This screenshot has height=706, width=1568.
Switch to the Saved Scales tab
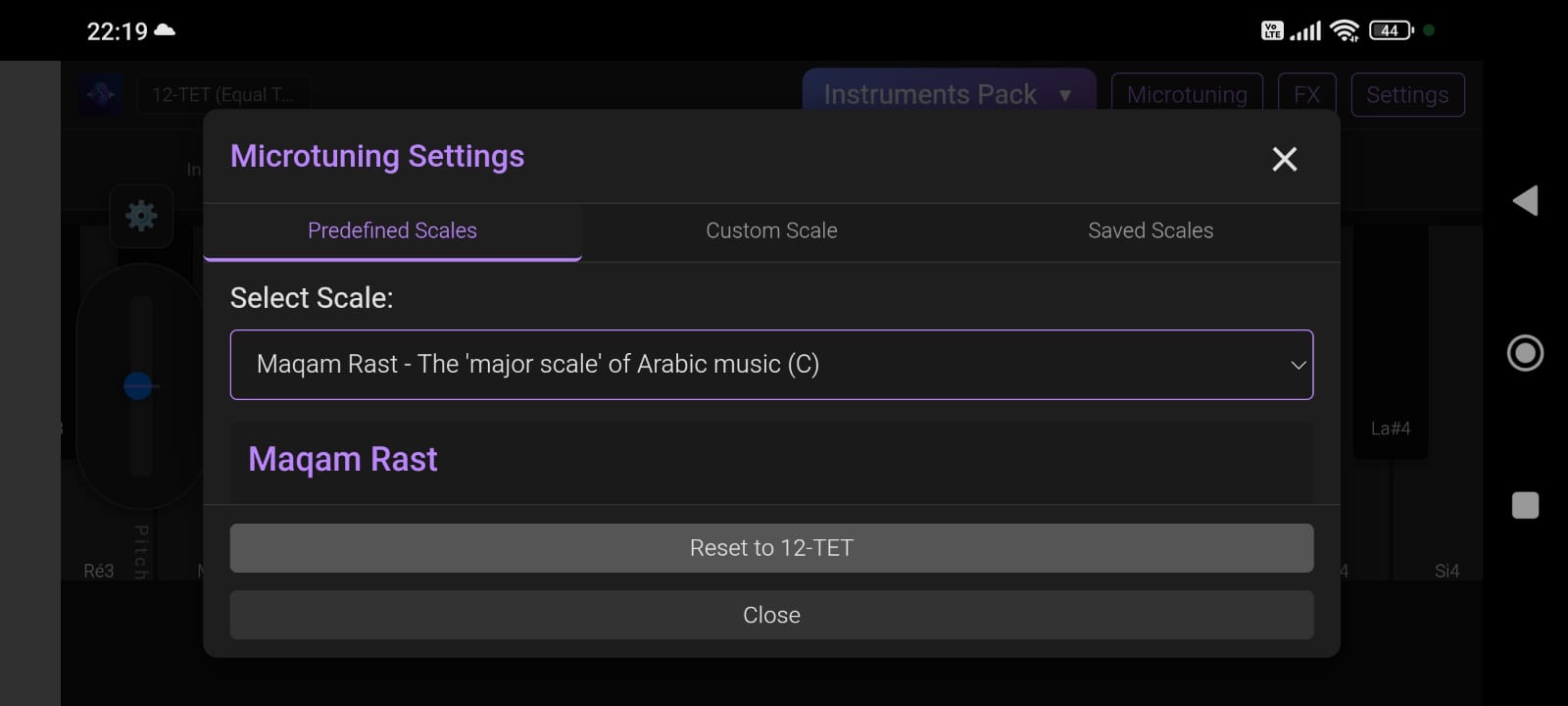(1151, 230)
